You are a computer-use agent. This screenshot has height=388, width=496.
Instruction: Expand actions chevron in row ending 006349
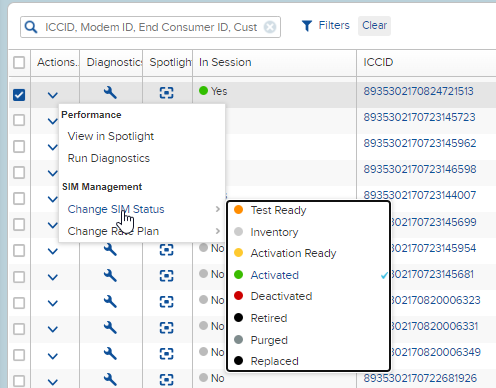point(53,356)
